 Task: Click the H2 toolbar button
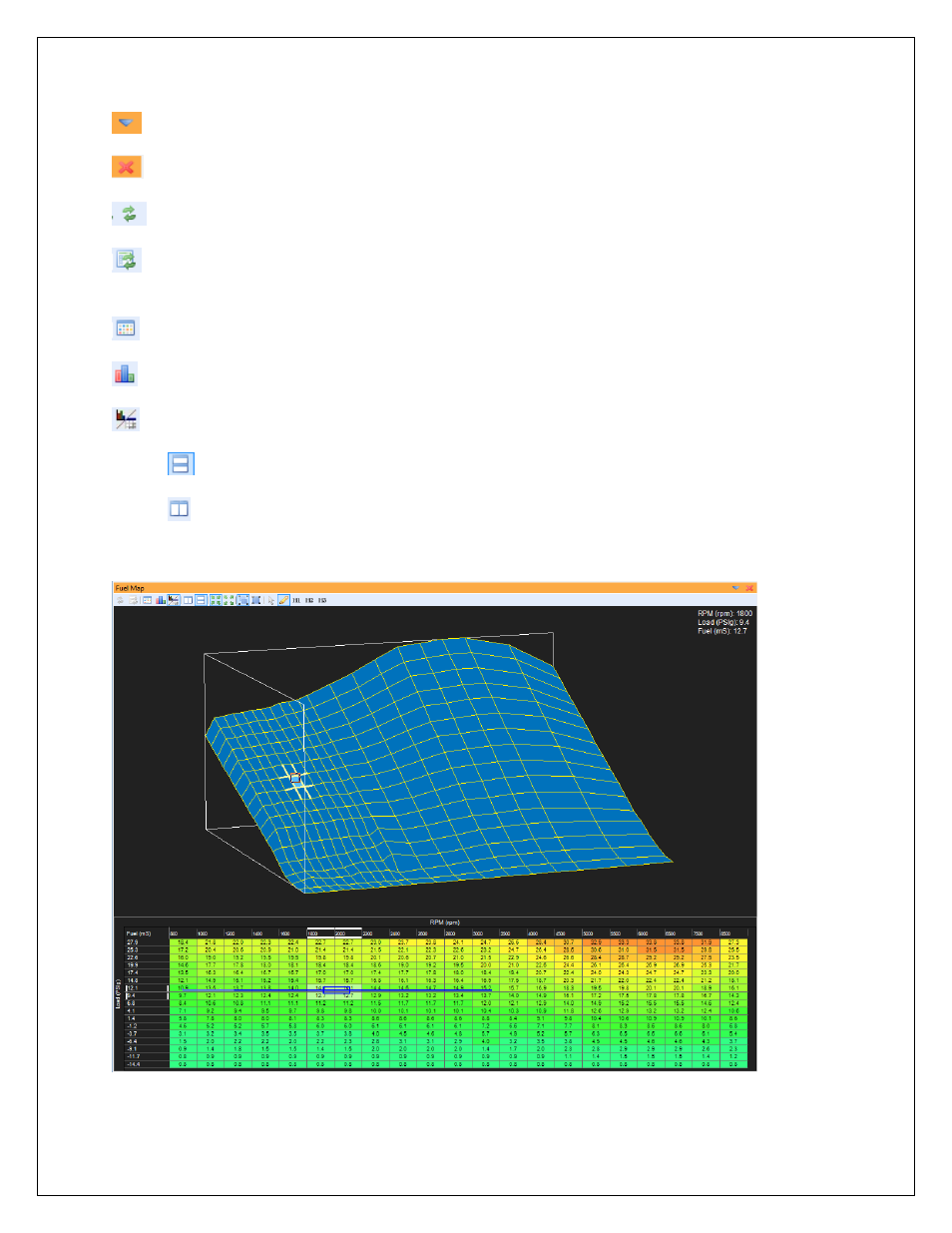pyautogui.click(x=309, y=600)
